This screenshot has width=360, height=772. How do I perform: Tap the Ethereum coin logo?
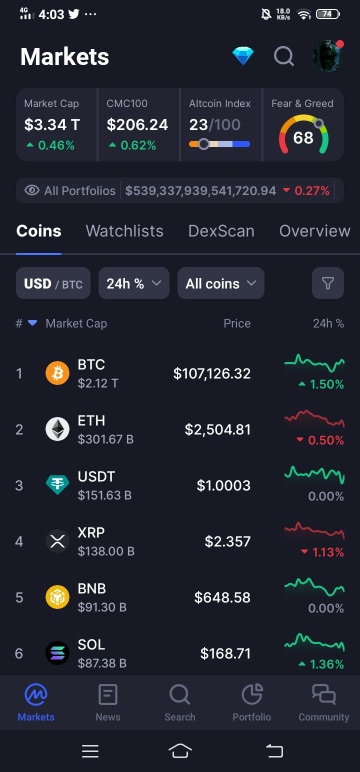58,429
